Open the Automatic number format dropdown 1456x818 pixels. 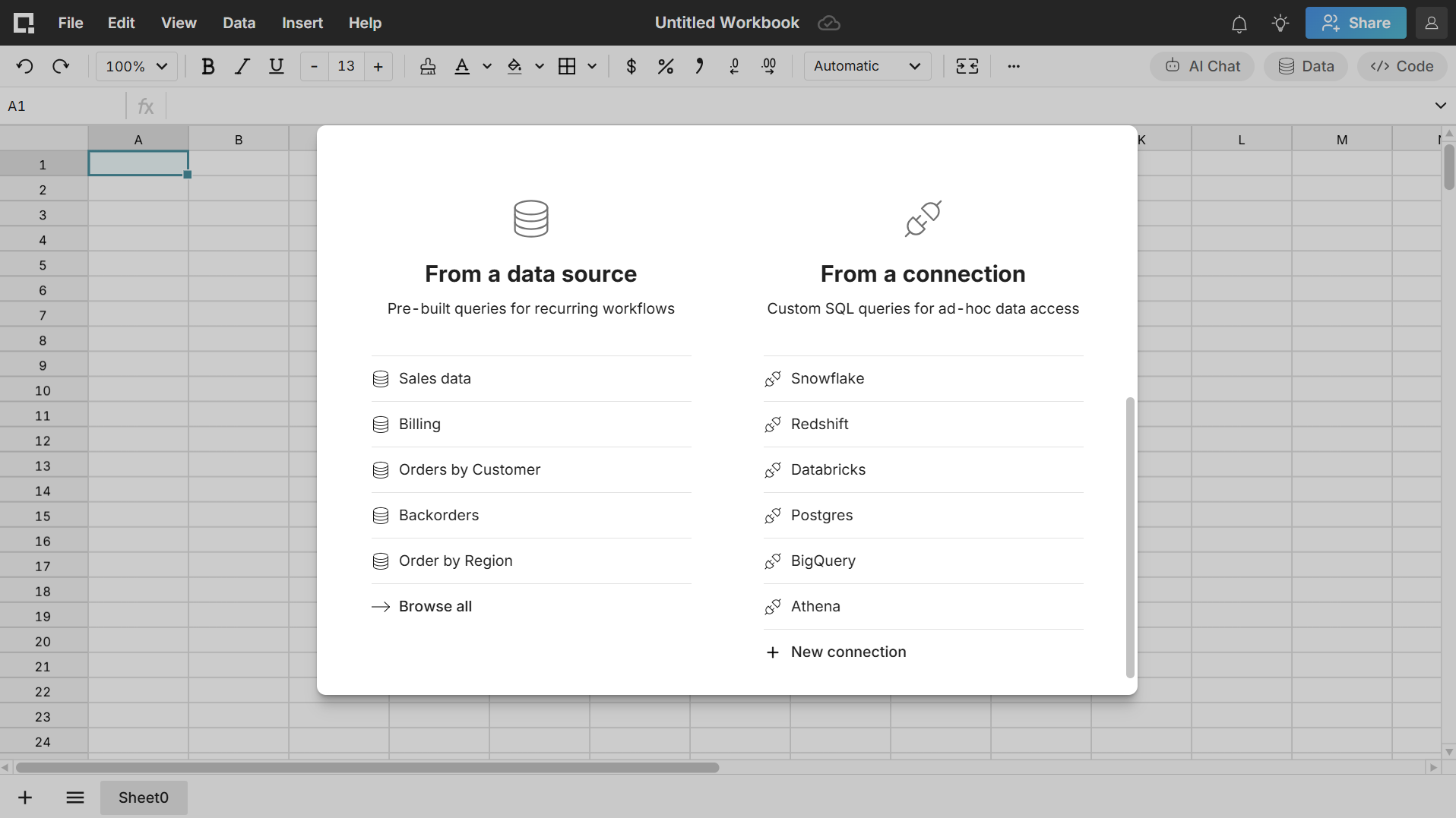pos(867,66)
